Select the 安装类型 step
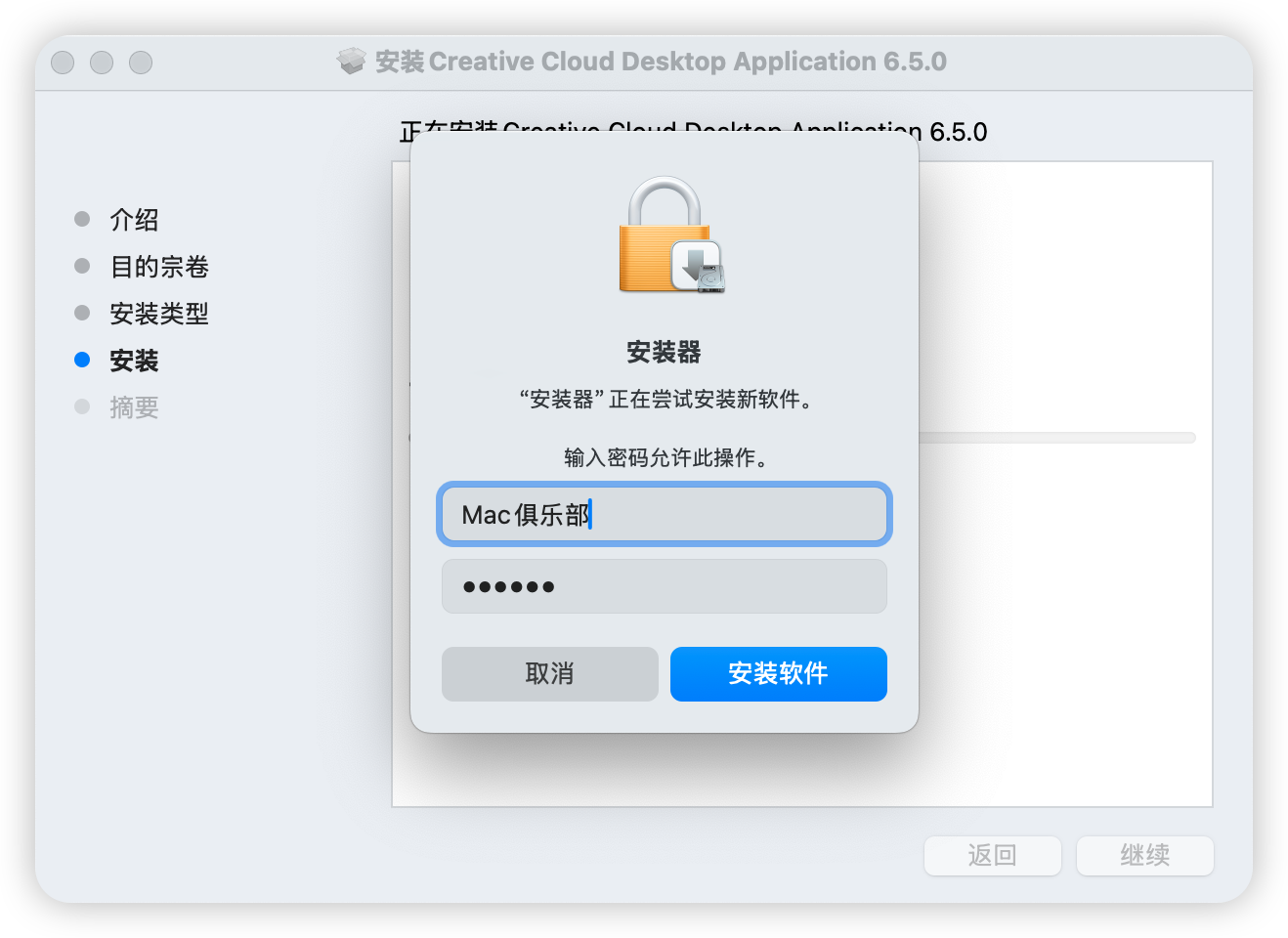The width and height of the screenshot is (1288, 938). (159, 314)
